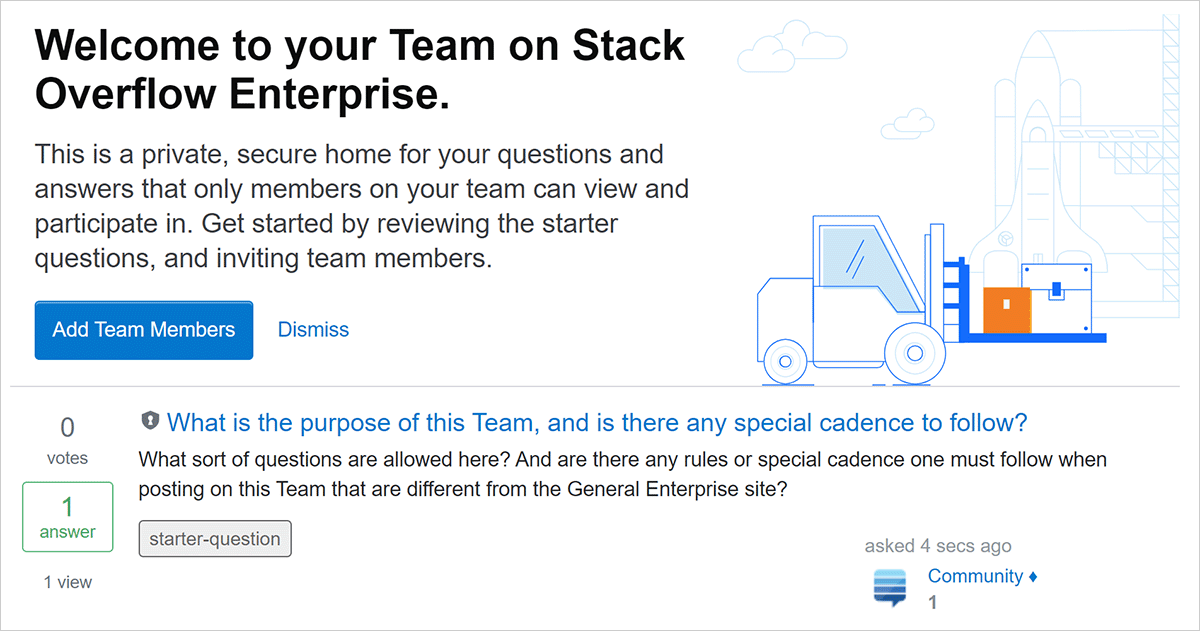Click the Add Team Members button
This screenshot has width=1200, height=631.
pos(143,330)
